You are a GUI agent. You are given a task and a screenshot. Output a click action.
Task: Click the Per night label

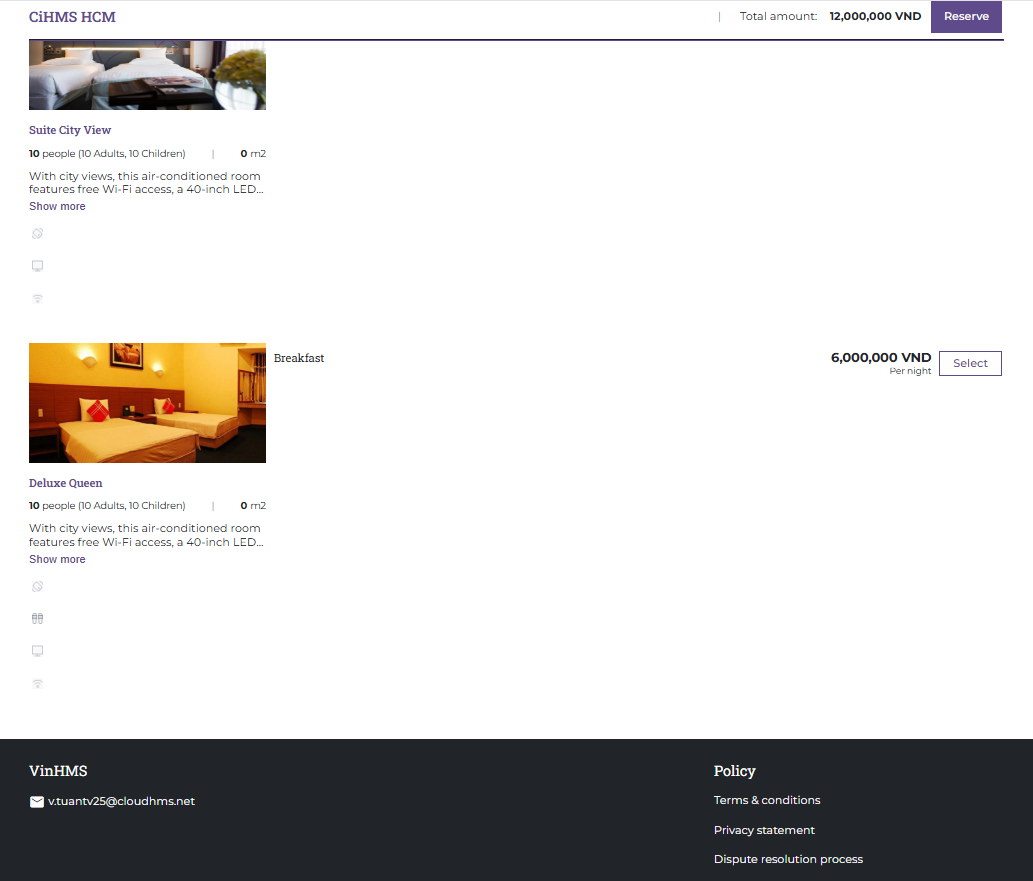pyautogui.click(x=910, y=371)
